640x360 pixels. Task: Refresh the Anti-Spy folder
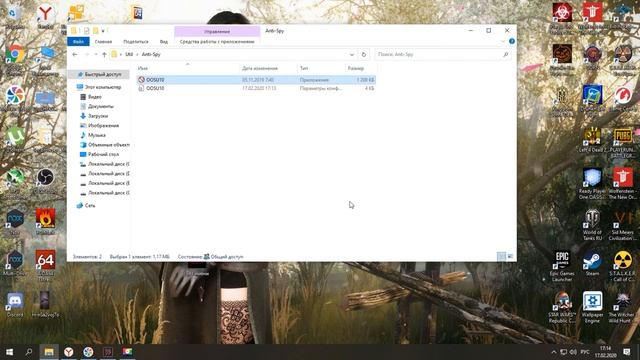point(364,54)
